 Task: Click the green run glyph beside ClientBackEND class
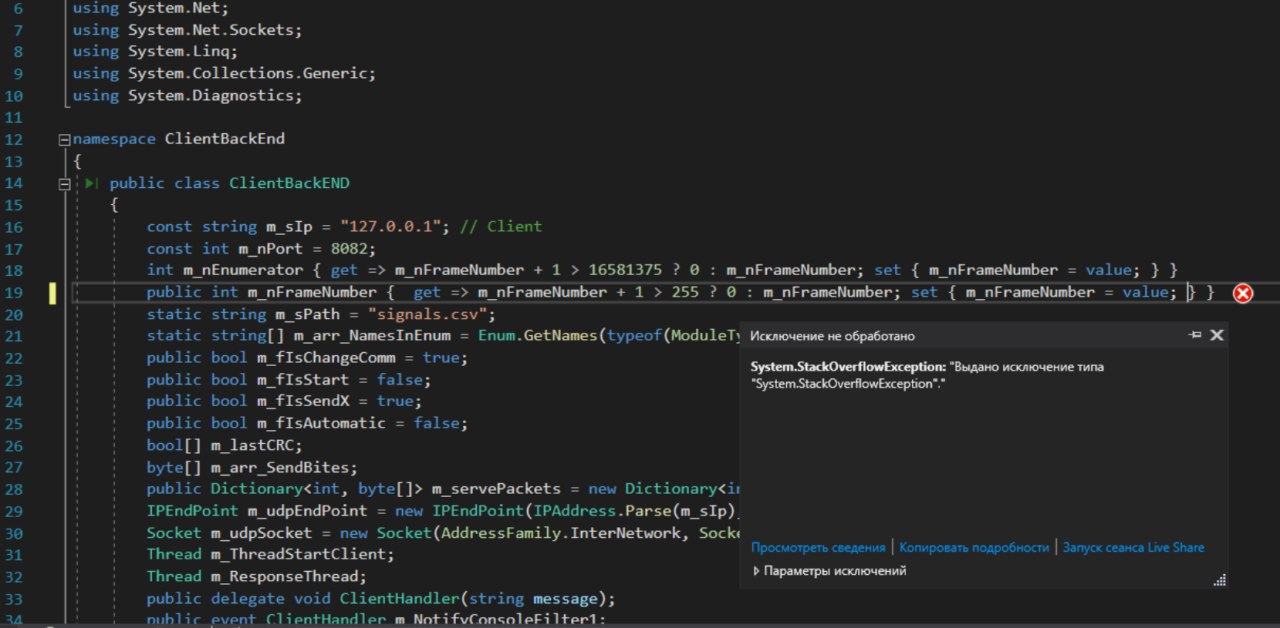pos(91,184)
